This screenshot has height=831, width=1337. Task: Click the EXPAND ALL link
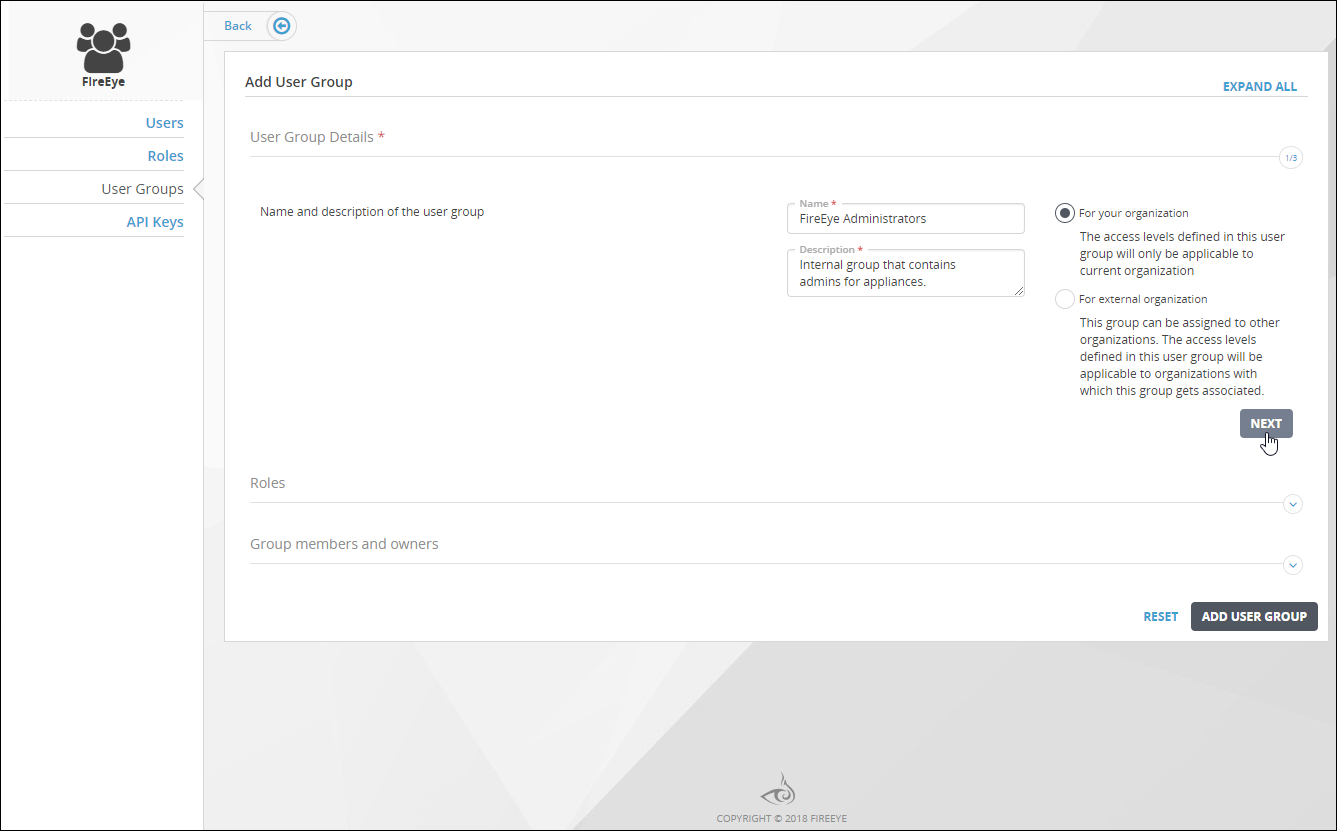pos(1260,87)
